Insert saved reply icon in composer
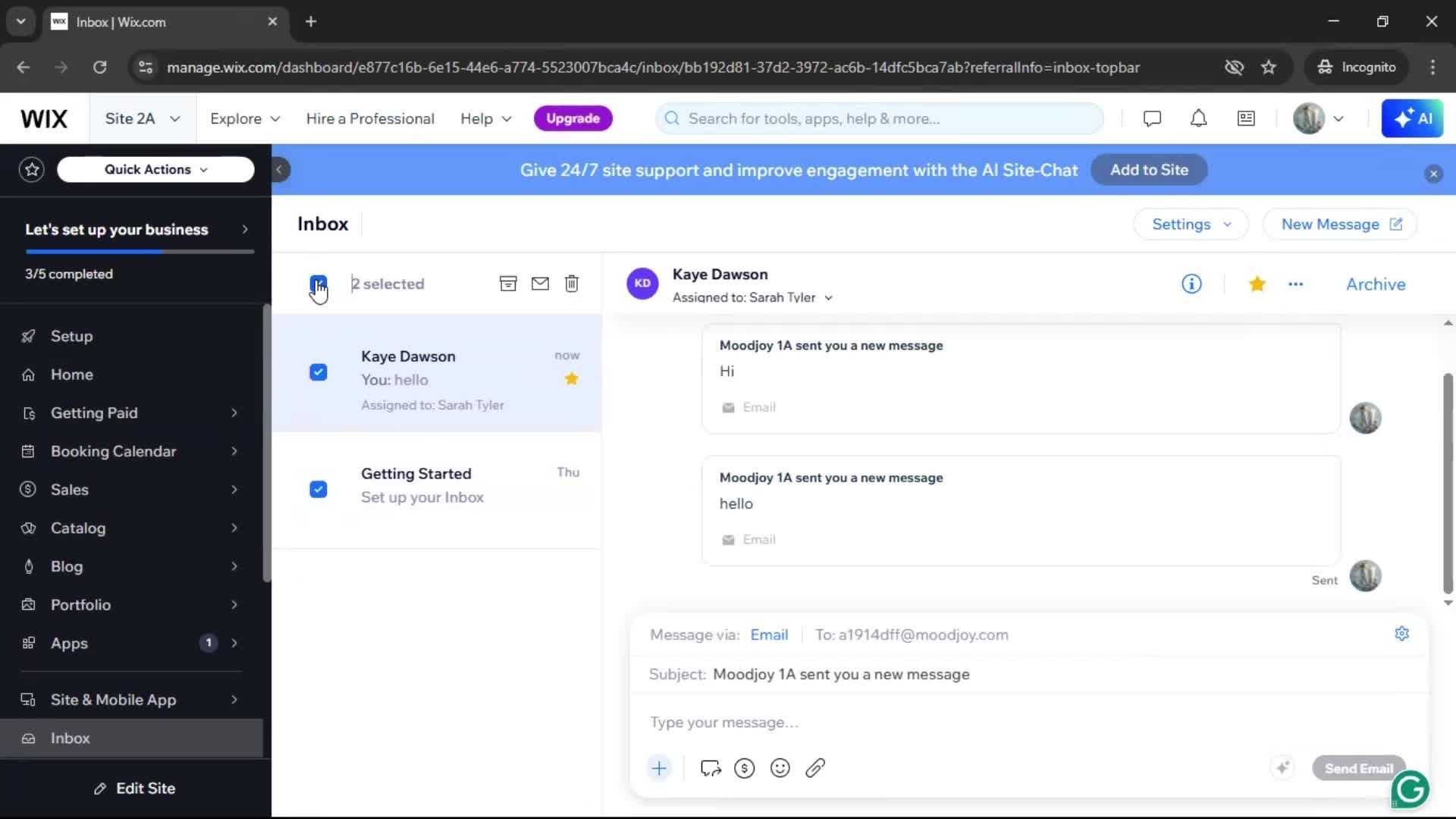1456x819 pixels. tap(711, 768)
